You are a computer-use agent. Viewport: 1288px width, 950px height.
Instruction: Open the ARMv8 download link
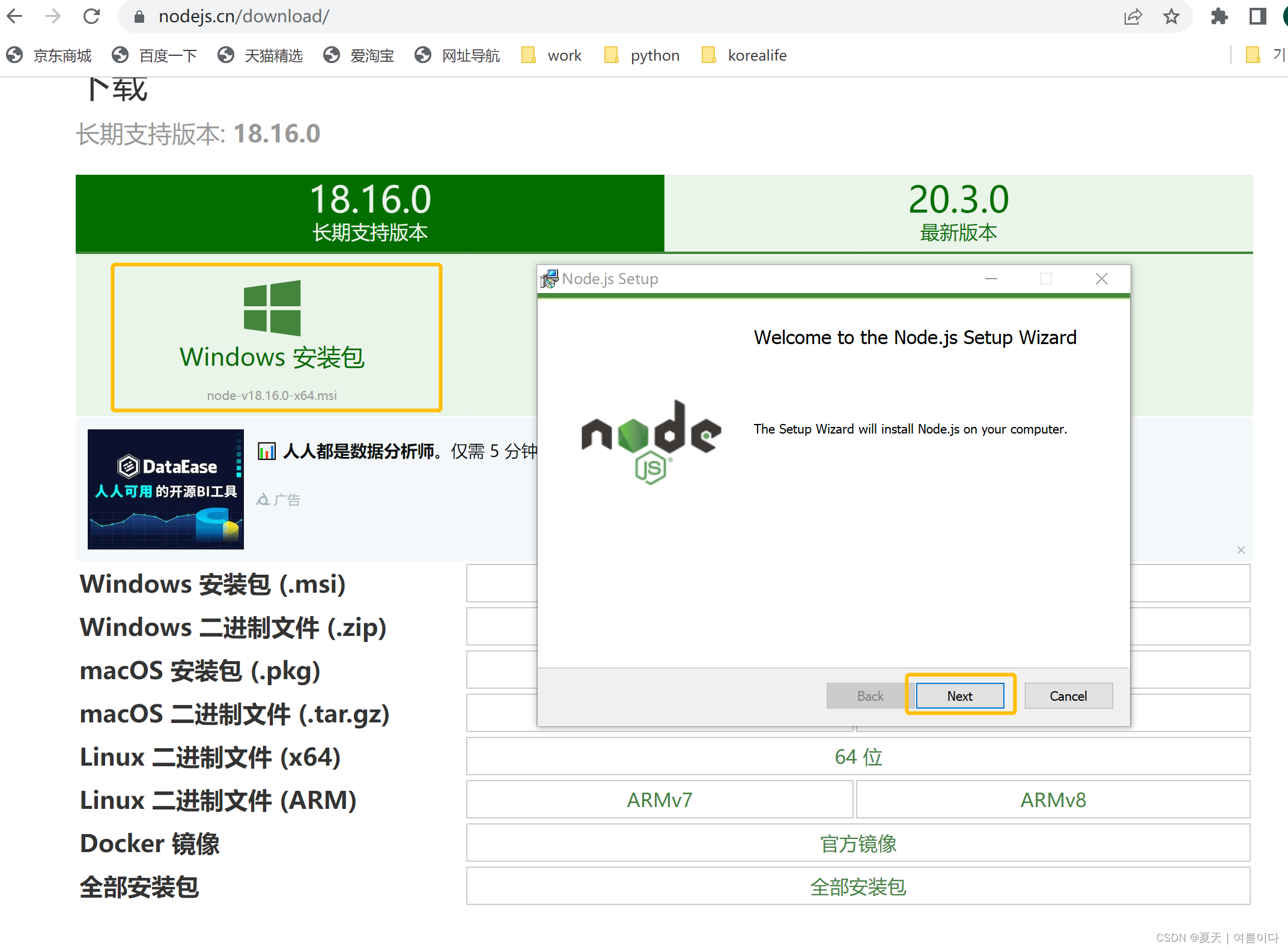click(1053, 799)
